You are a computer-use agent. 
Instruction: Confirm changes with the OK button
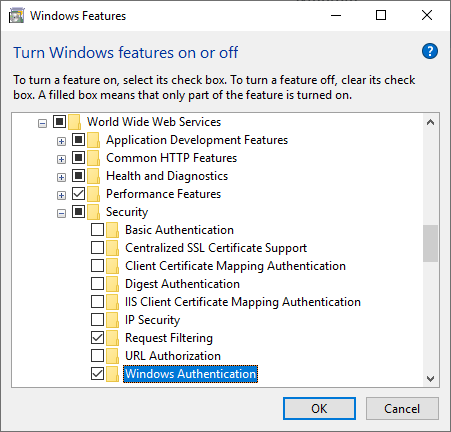(x=319, y=409)
